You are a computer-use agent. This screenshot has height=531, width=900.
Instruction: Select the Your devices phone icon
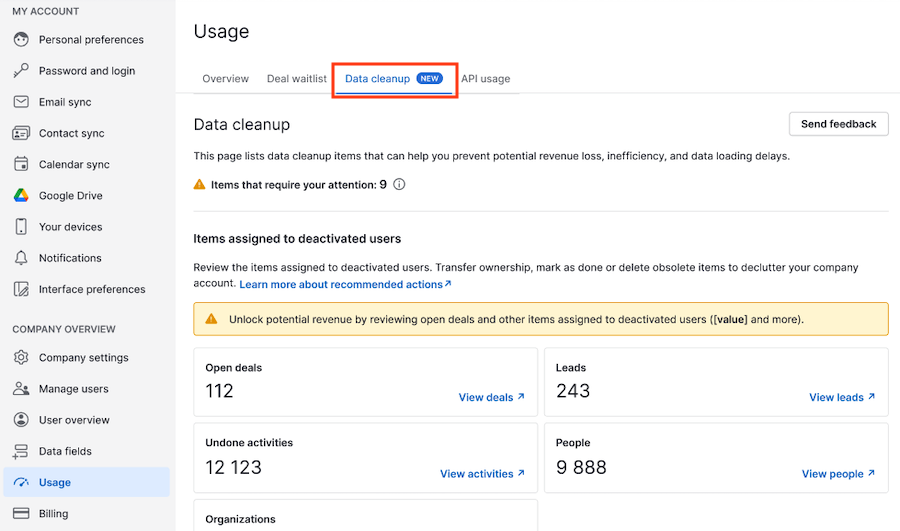tap(21, 227)
